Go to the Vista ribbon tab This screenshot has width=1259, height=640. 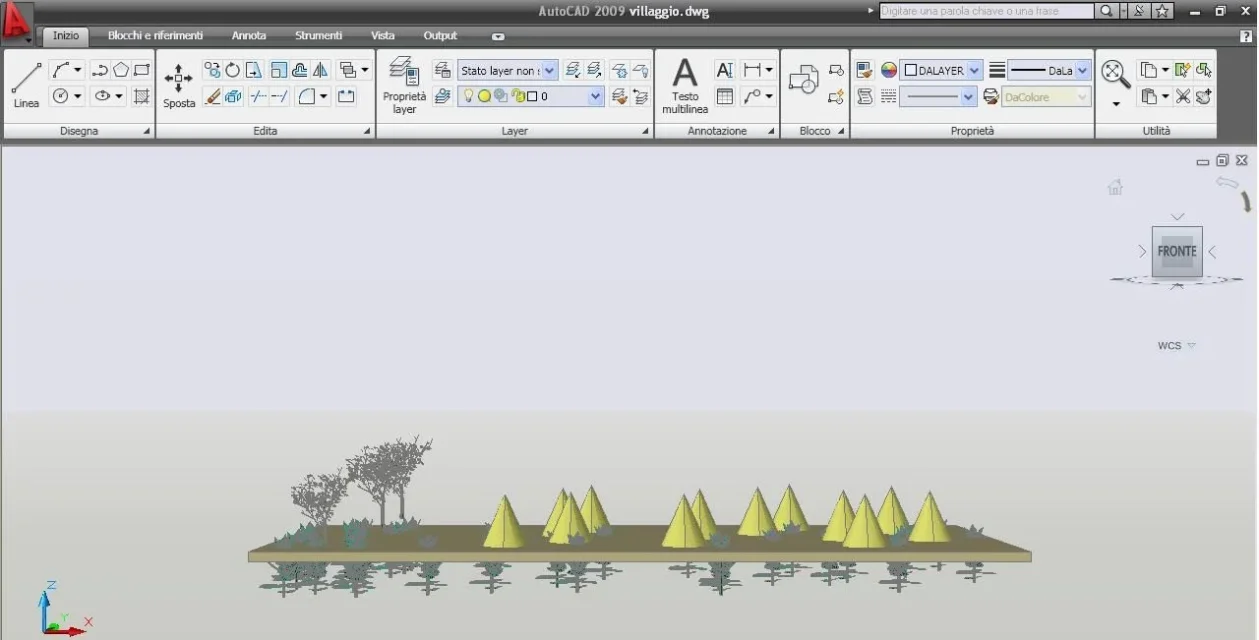tap(383, 36)
